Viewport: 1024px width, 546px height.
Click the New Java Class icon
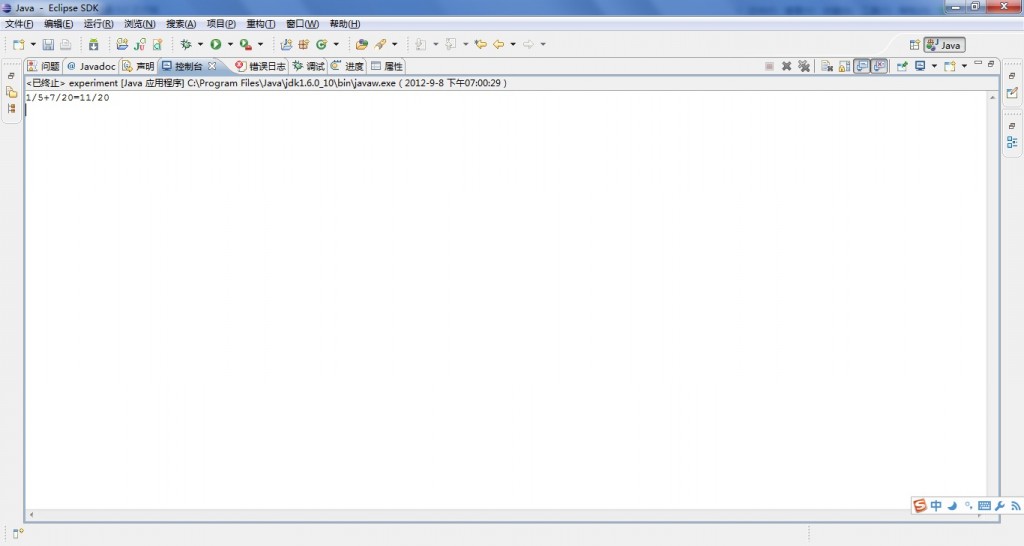(x=321, y=44)
